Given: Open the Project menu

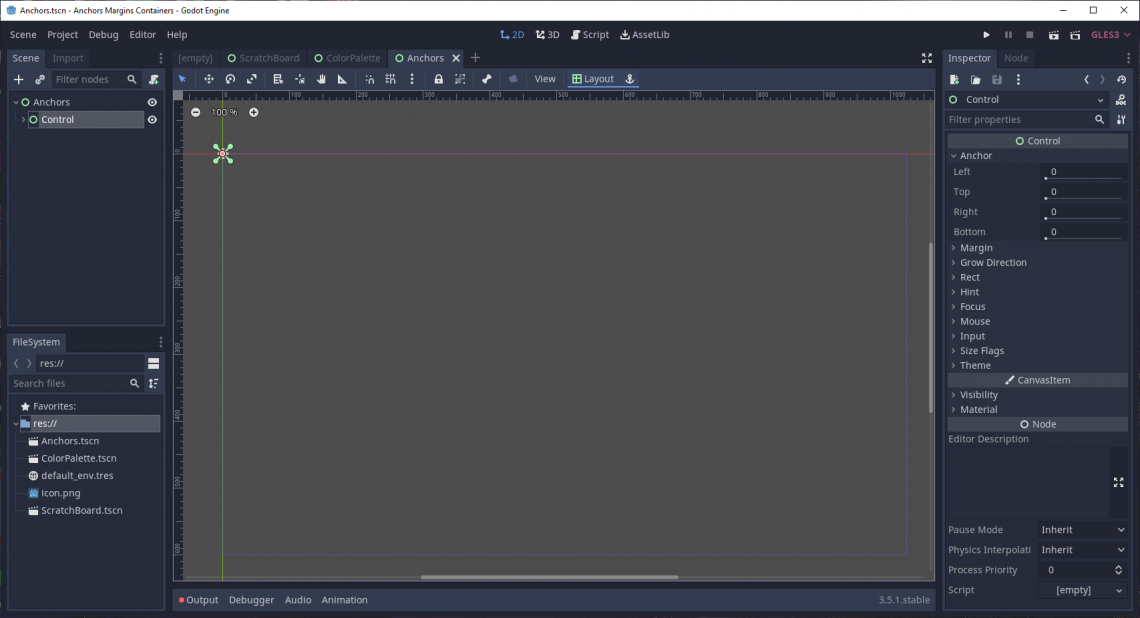Looking at the screenshot, I should (x=62, y=34).
